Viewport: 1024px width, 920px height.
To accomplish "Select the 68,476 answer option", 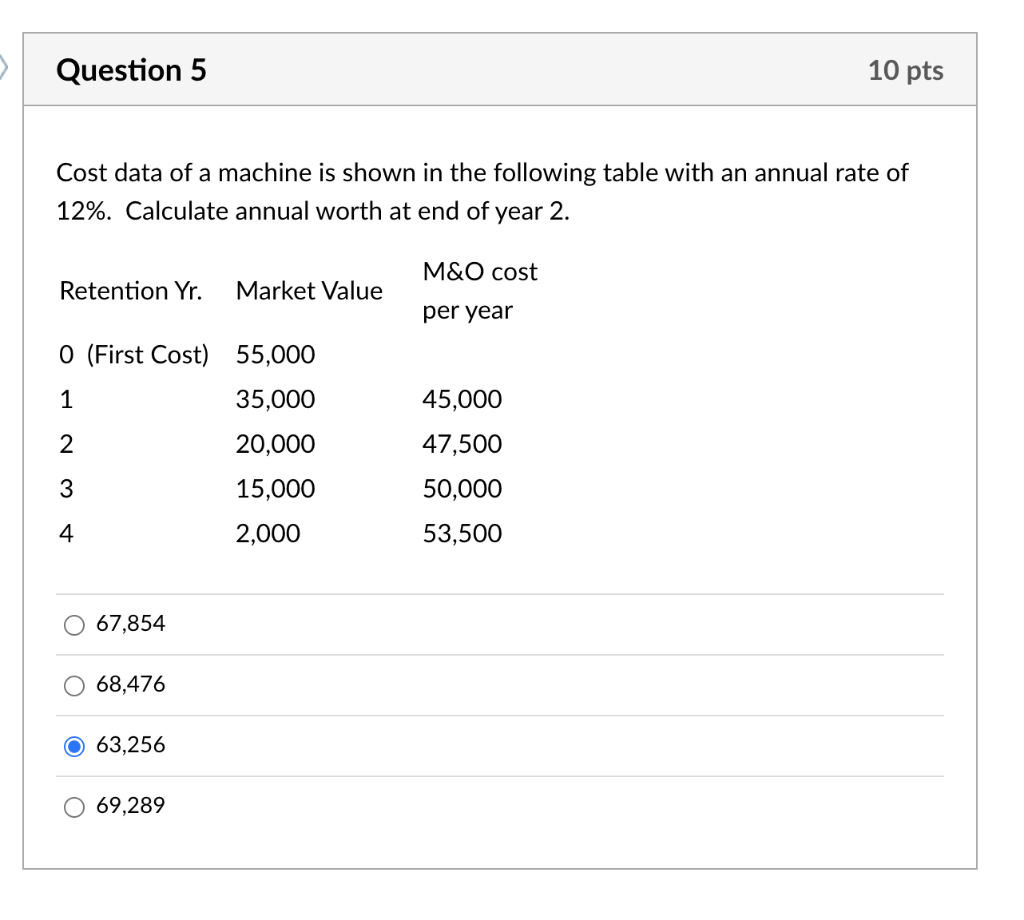I will 74,686.
